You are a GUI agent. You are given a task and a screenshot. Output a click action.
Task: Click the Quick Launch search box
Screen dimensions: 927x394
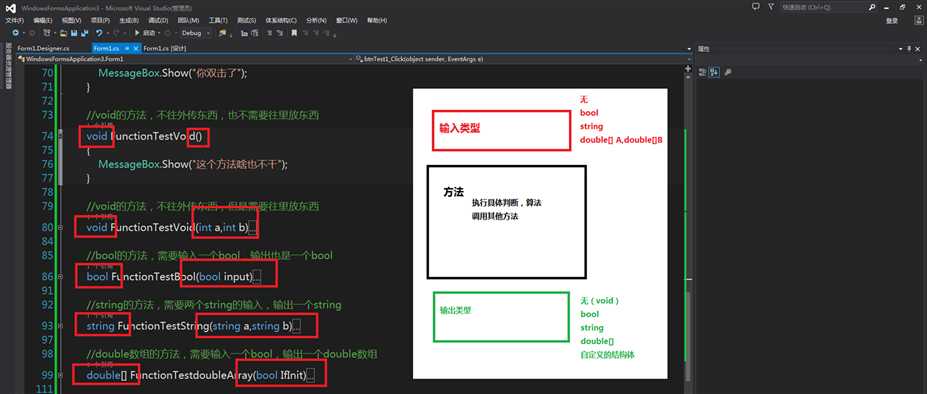coord(824,7)
